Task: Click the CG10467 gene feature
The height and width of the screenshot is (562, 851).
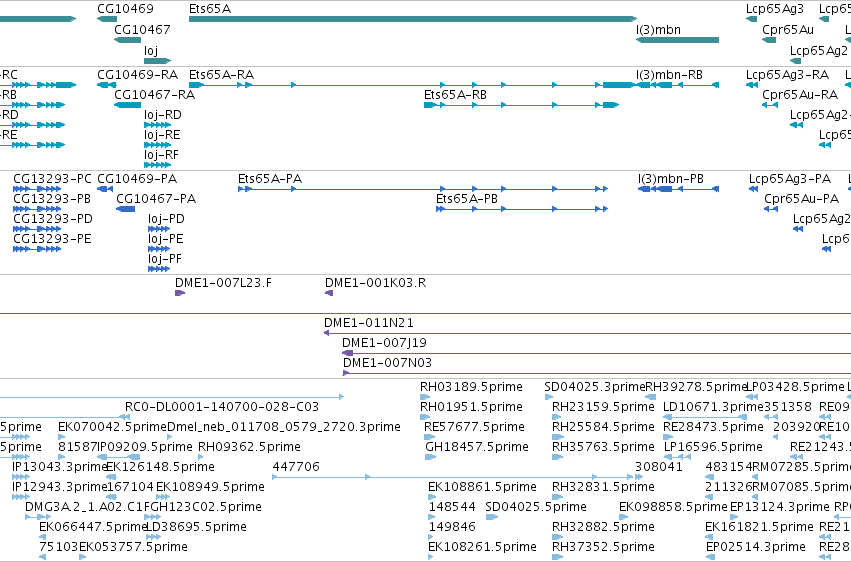Action: click(x=128, y=40)
